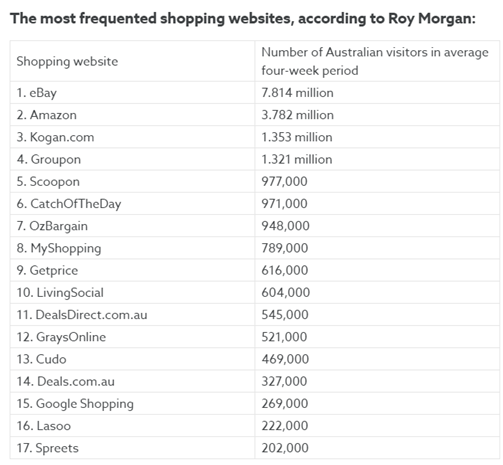The image size is (503, 465).
Task: Select the eBay row name
Action: pos(37,93)
